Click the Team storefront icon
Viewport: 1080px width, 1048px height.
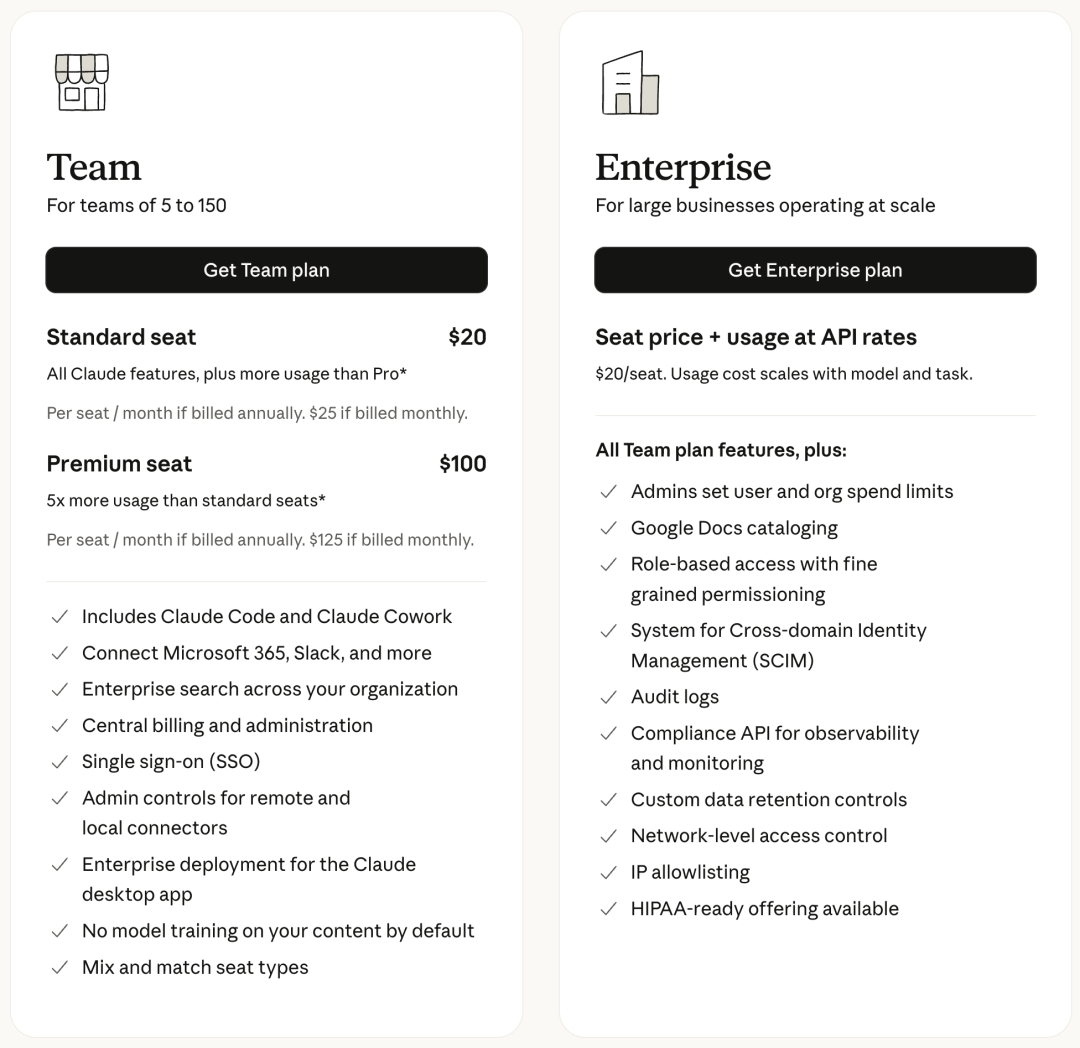pyautogui.click(x=82, y=83)
